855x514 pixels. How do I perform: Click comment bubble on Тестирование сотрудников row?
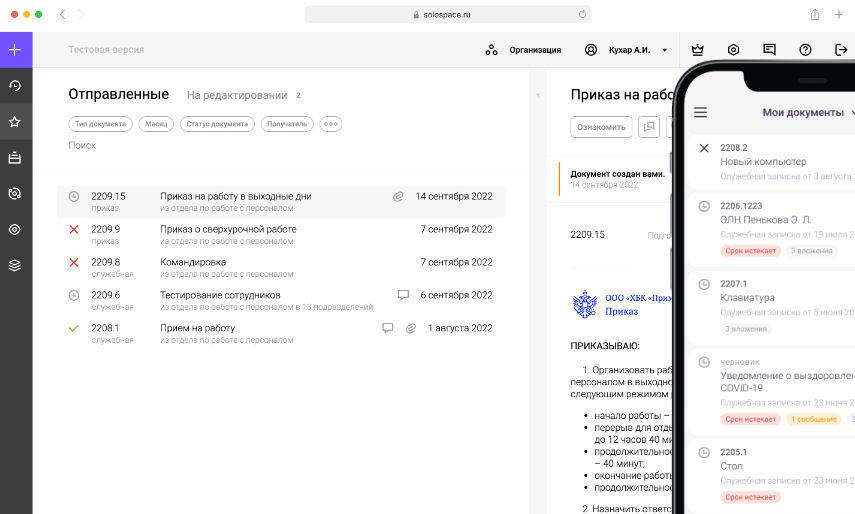[404, 295]
